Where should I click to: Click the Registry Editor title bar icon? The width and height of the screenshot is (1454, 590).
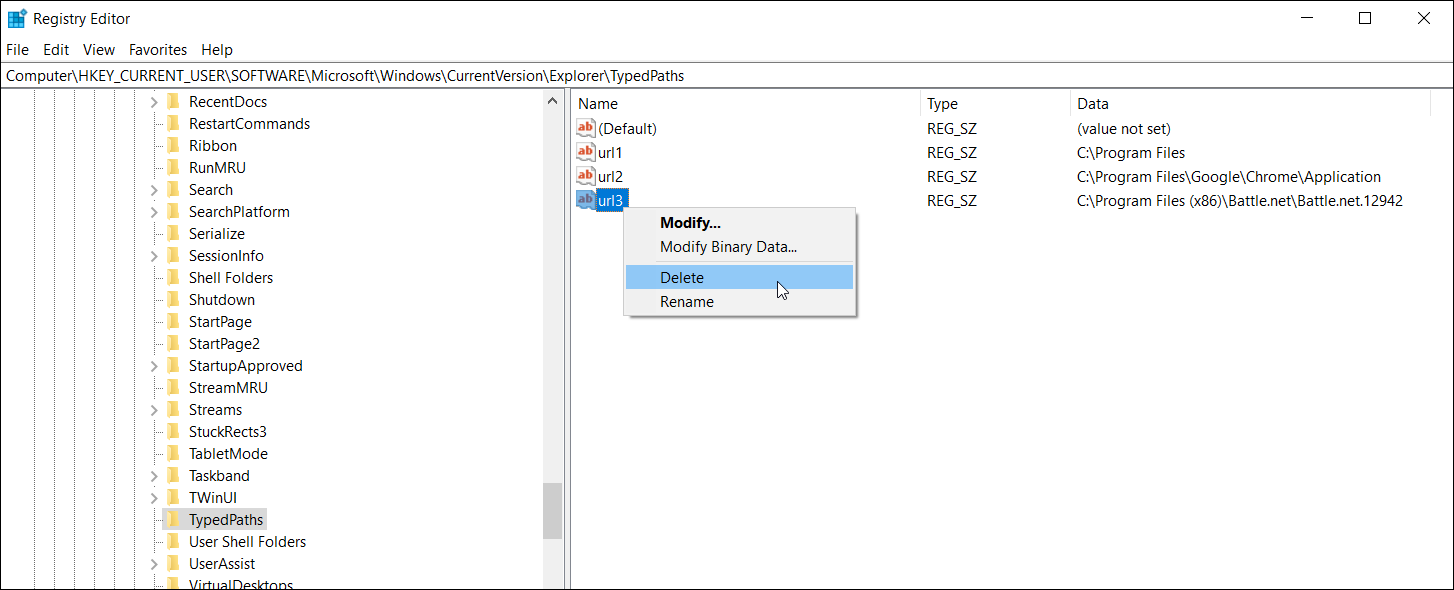click(16, 18)
